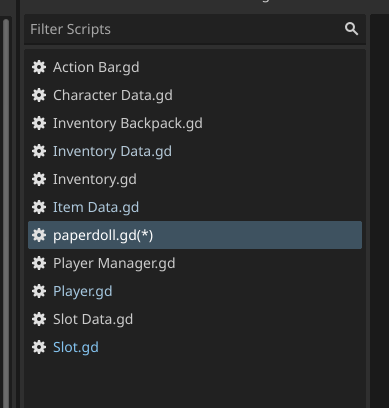Click gear icon beside Inventory Data.gd

(39, 151)
